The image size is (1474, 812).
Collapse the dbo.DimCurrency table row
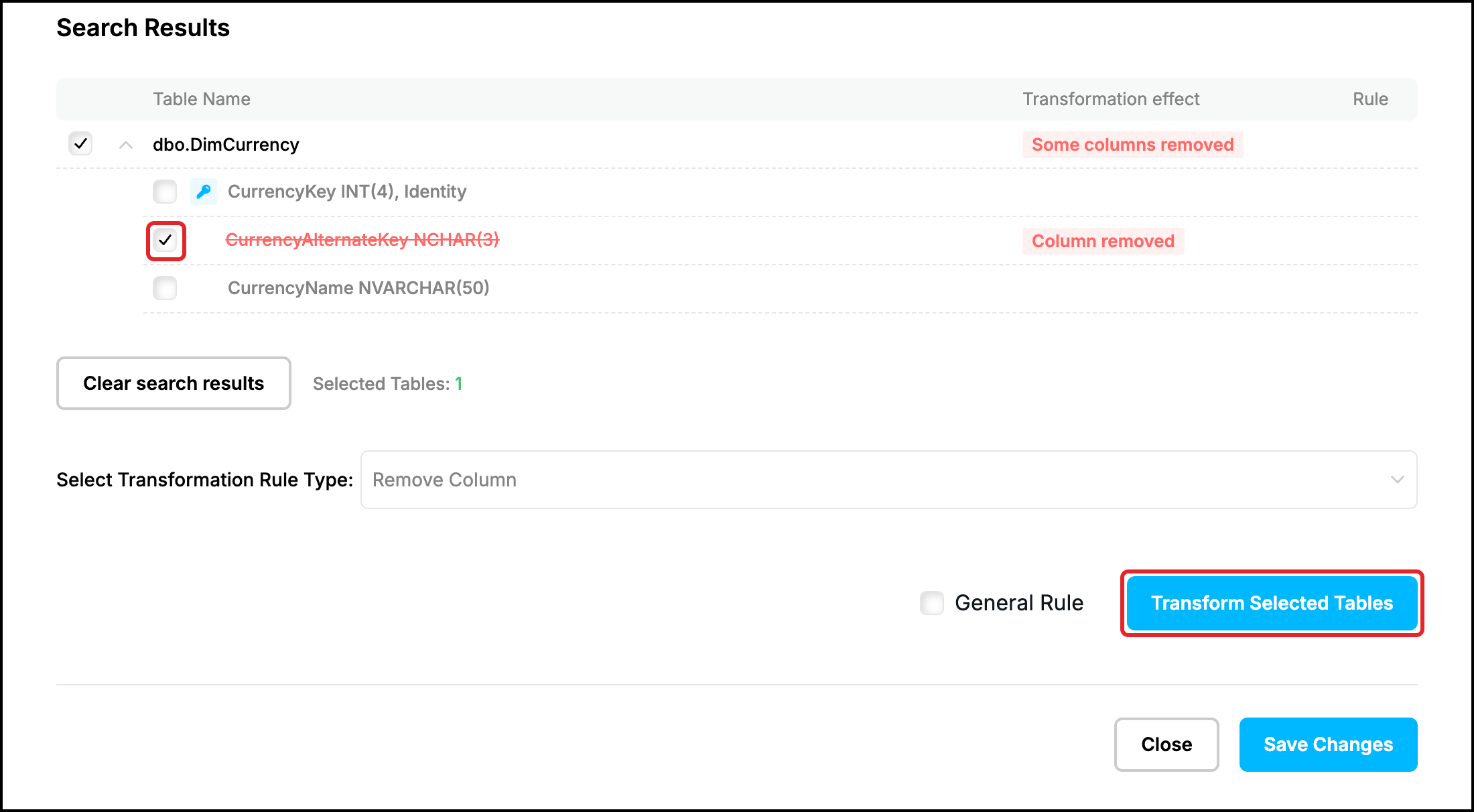point(125,145)
